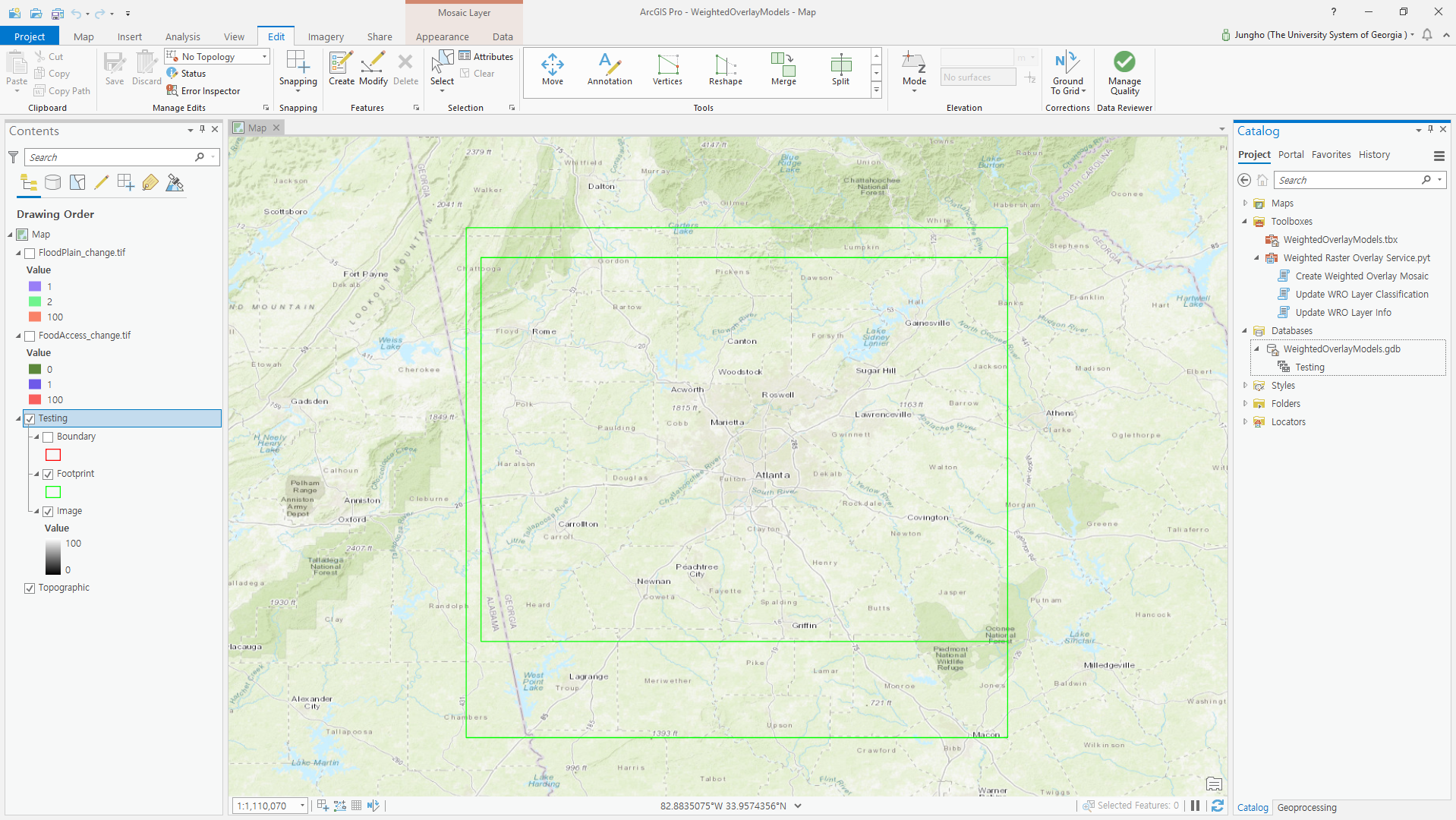Open Ground To Grid dropdown
Image resolution: width=1456 pixels, height=820 pixels.
1068,73
